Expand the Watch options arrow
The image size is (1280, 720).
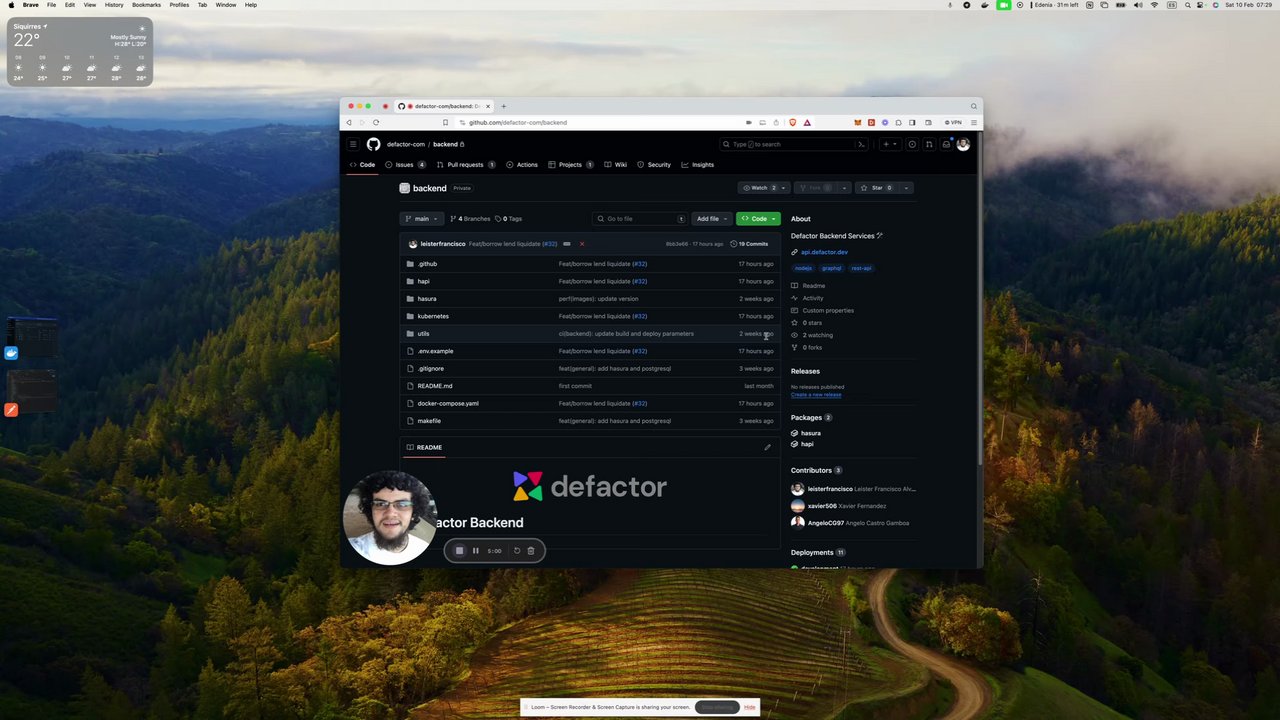tap(784, 188)
